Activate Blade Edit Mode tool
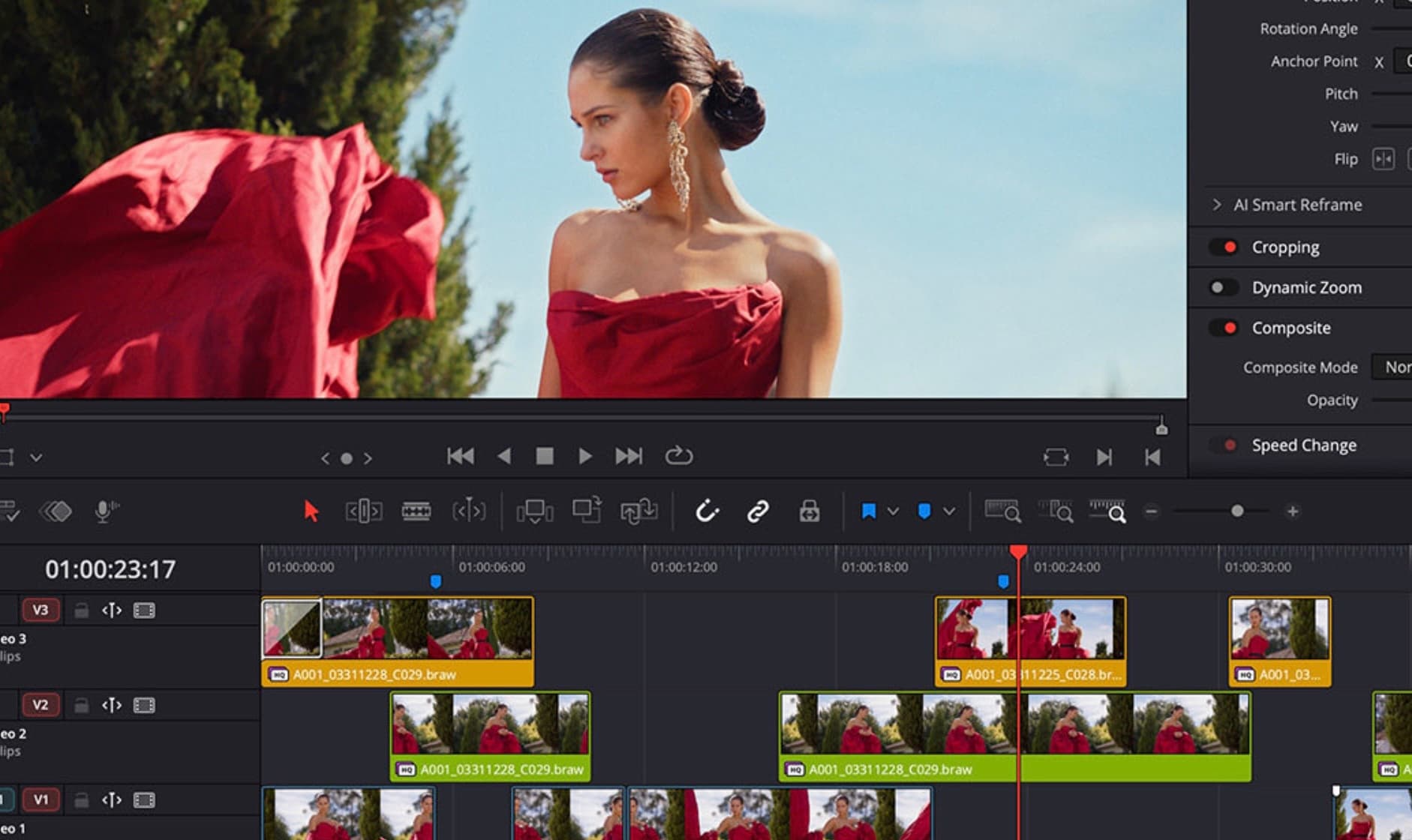Viewport: 1412px width, 840px height. (416, 511)
